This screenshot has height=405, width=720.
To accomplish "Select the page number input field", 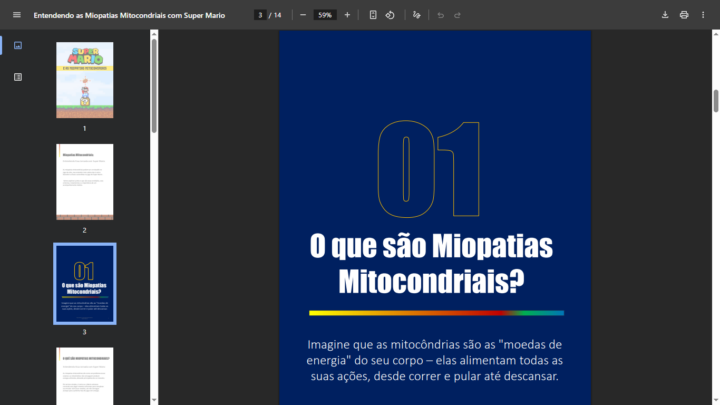I will [x=260, y=15].
